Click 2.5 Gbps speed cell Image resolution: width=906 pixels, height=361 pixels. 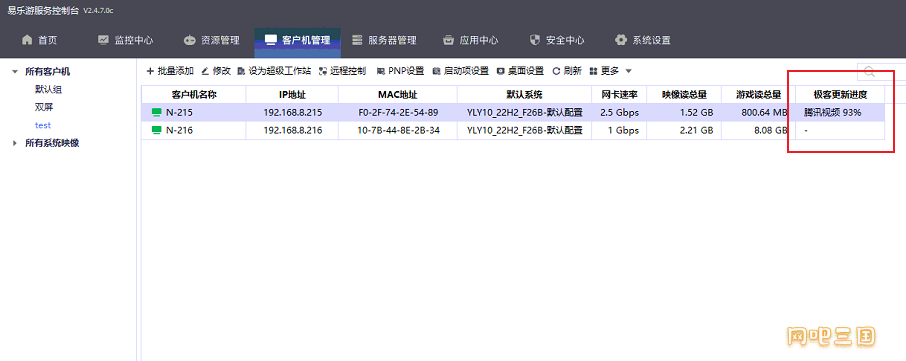(x=619, y=113)
